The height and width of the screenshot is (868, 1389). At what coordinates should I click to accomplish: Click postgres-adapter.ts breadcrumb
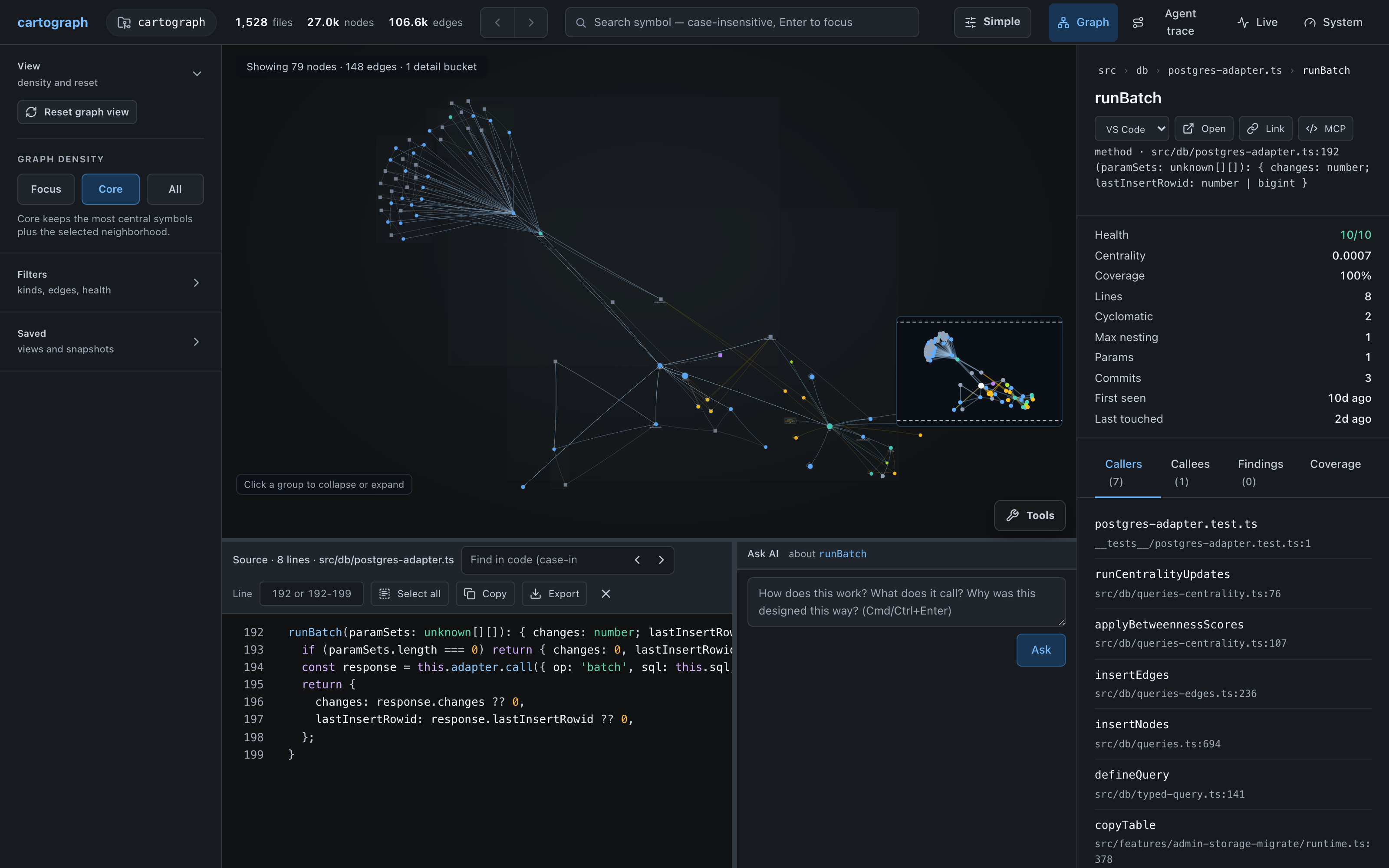pyautogui.click(x=1224, y=70)
